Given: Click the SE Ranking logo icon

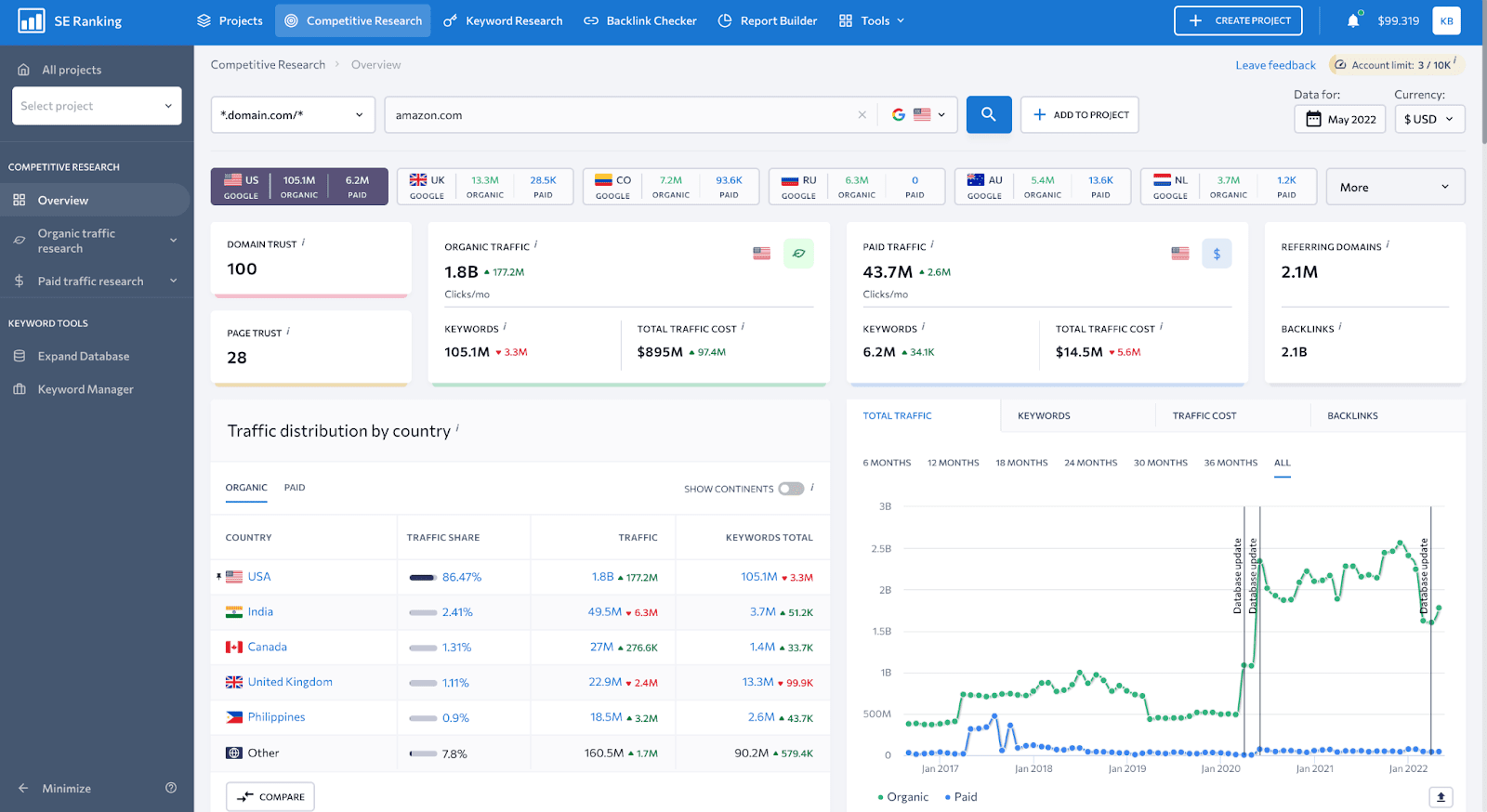Looking at the screenshot, I should click(x=32, y=20).
